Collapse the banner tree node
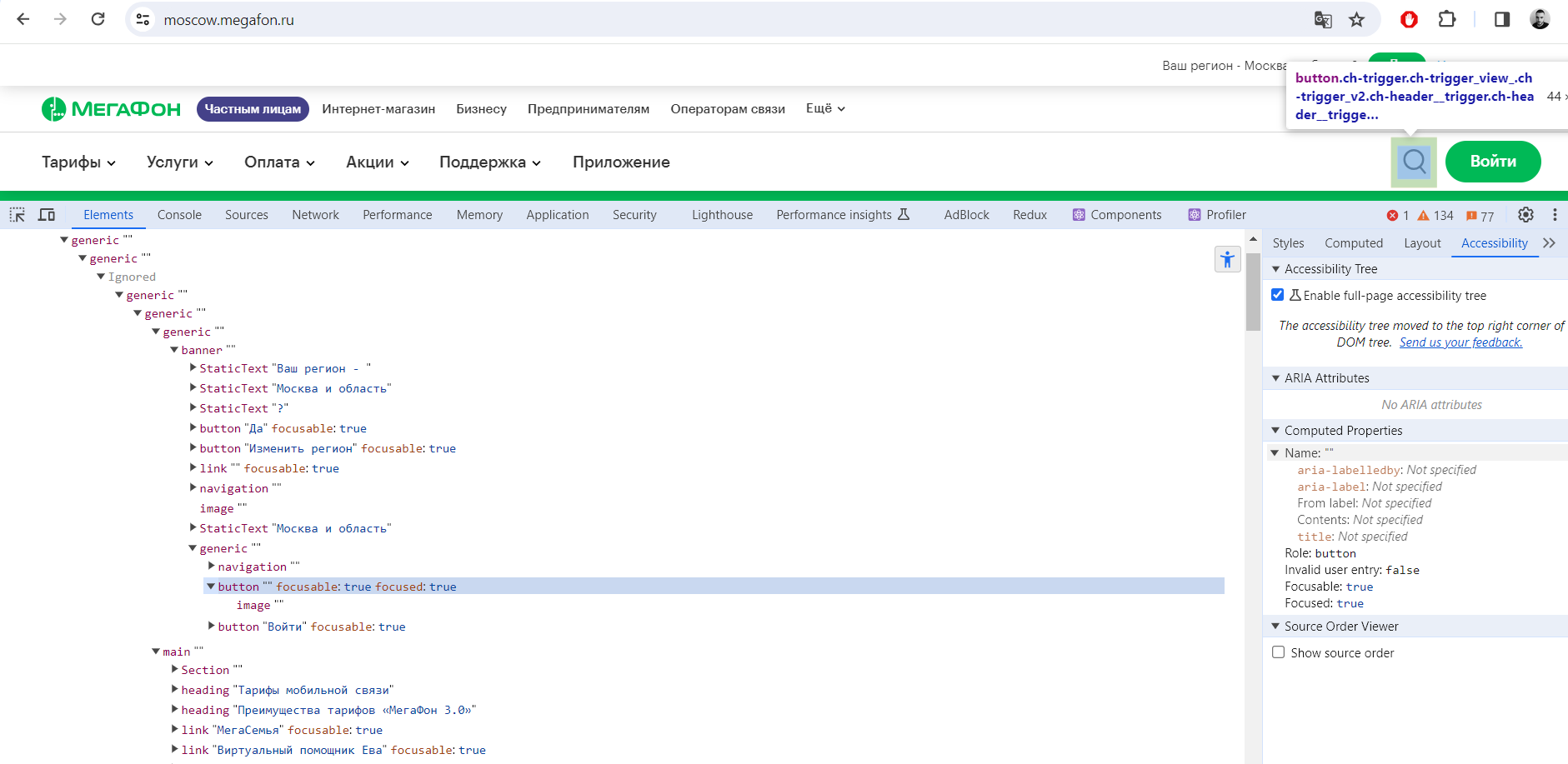 pyautogui.click(x=174, y=350)
